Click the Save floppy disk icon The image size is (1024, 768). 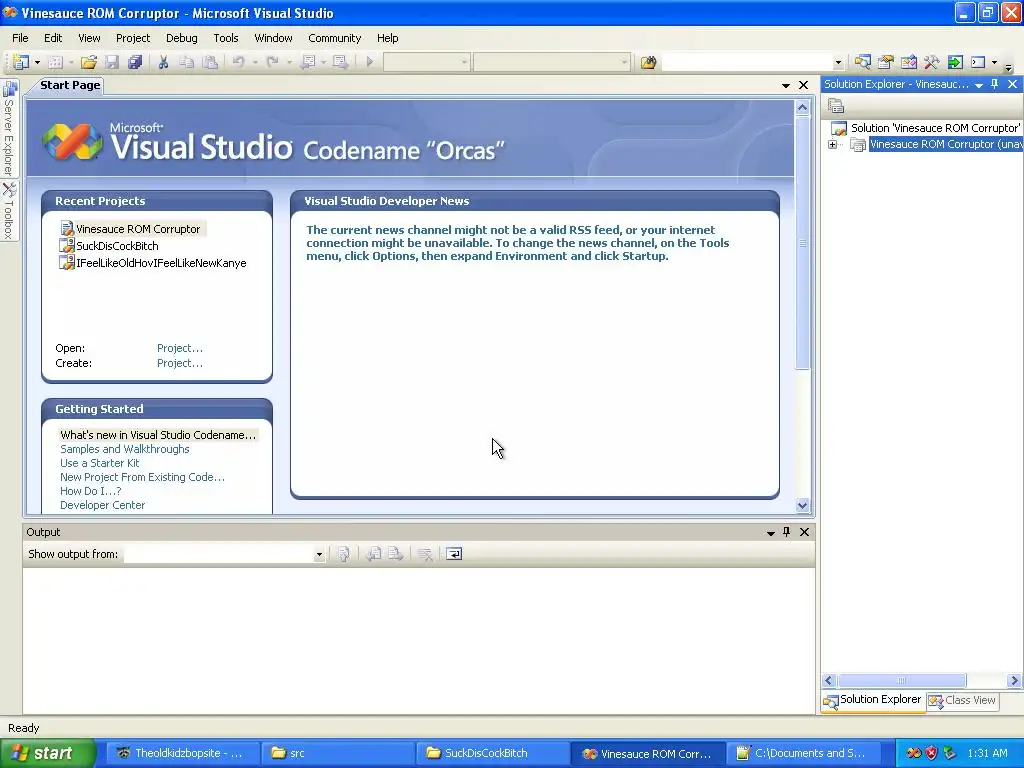point(112,62)
